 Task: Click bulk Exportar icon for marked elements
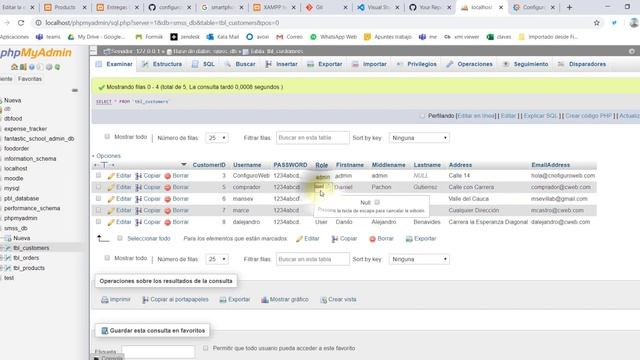pyautogui.click(x=409, y=239)
